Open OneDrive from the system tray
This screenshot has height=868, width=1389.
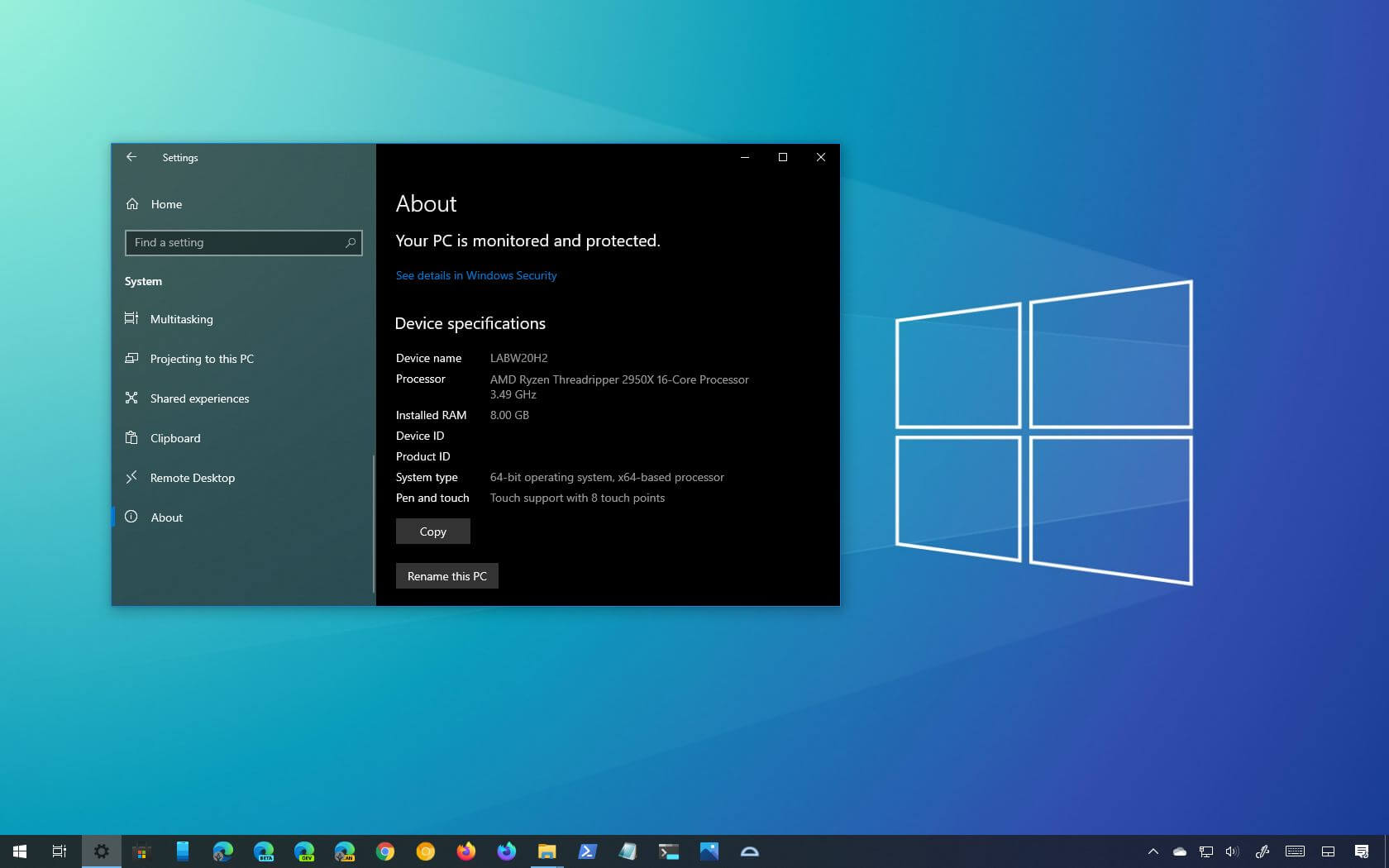(x=1179, y=851)
